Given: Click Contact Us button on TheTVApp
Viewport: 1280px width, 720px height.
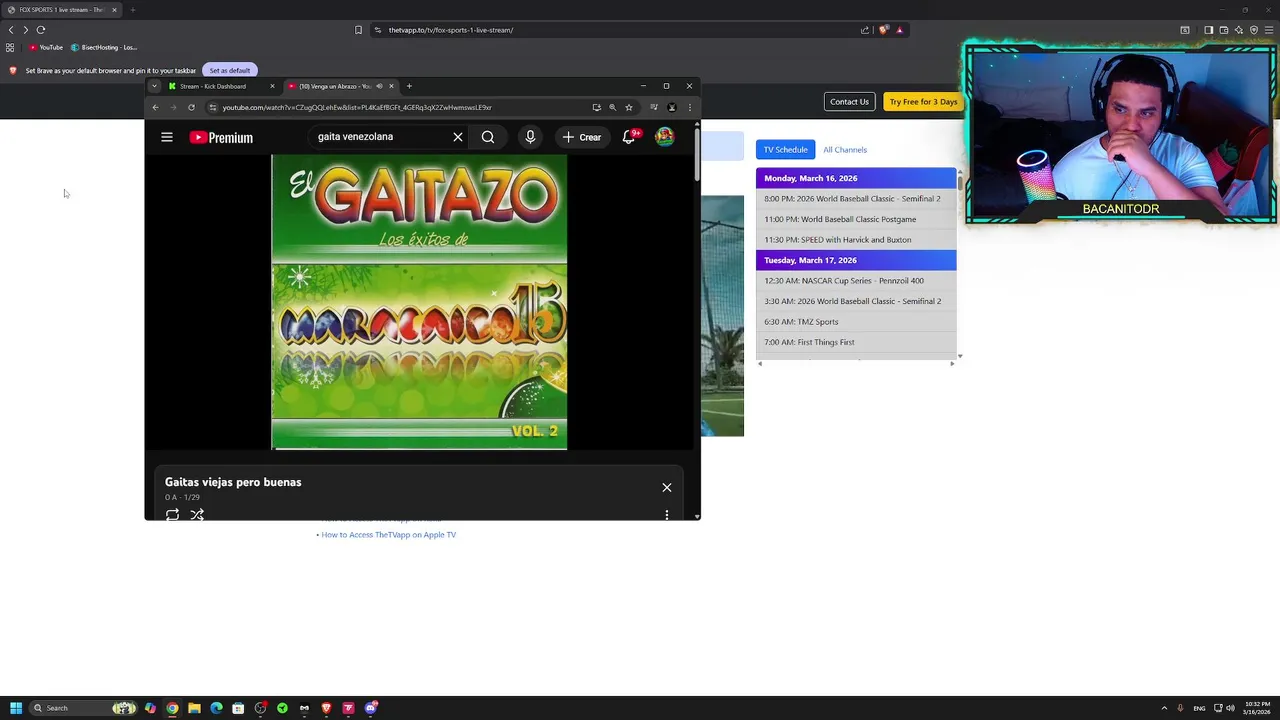Looking at the screenshot, I should 849,101.
